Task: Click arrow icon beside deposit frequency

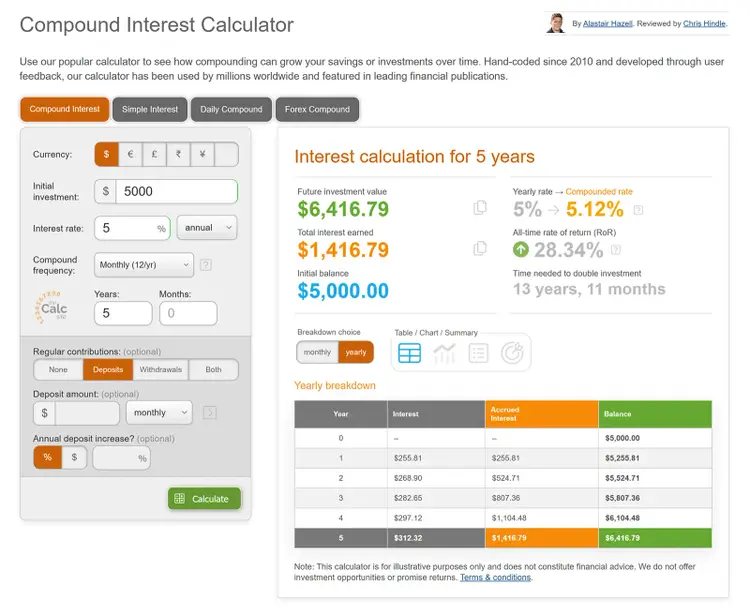Action: pyautogui.click(x=210, y=413)
